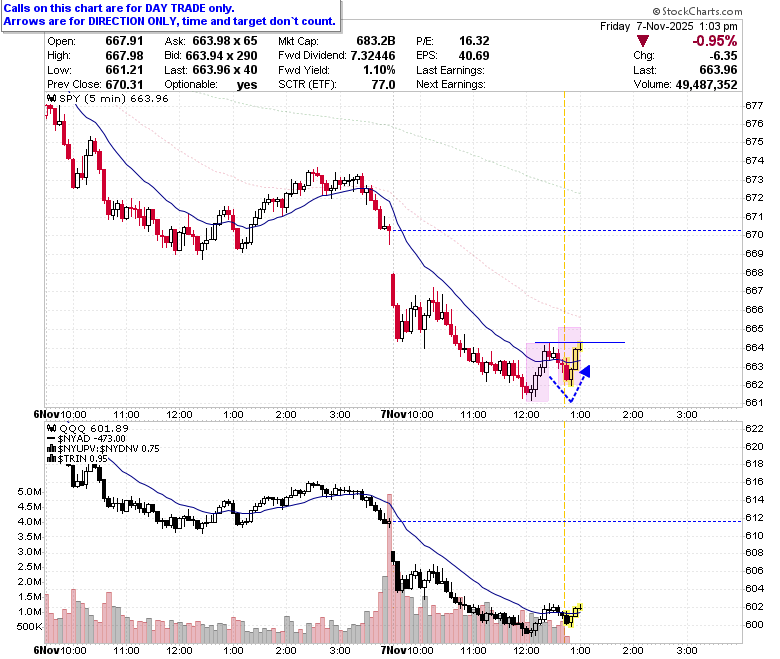Click the $NYAD line legend icon
The image size is (780, 659).
tap(51, 439)
